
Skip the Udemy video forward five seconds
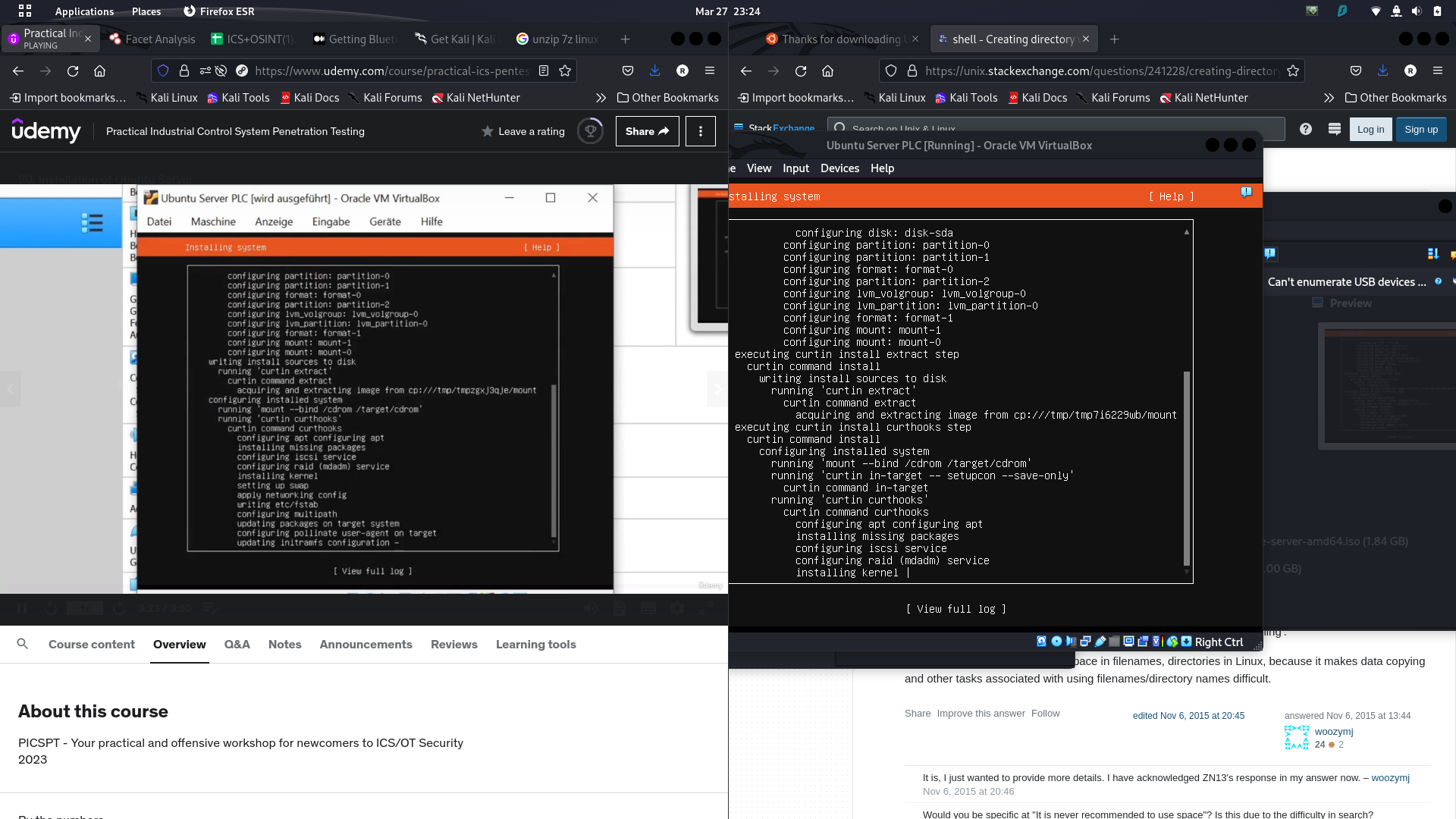(119, 608)
